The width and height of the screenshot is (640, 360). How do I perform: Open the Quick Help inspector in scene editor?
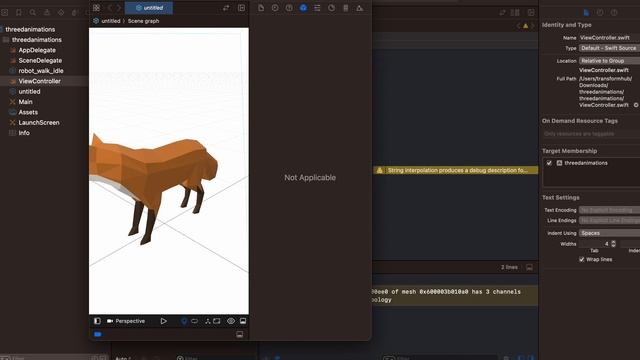tap(289, 8)
